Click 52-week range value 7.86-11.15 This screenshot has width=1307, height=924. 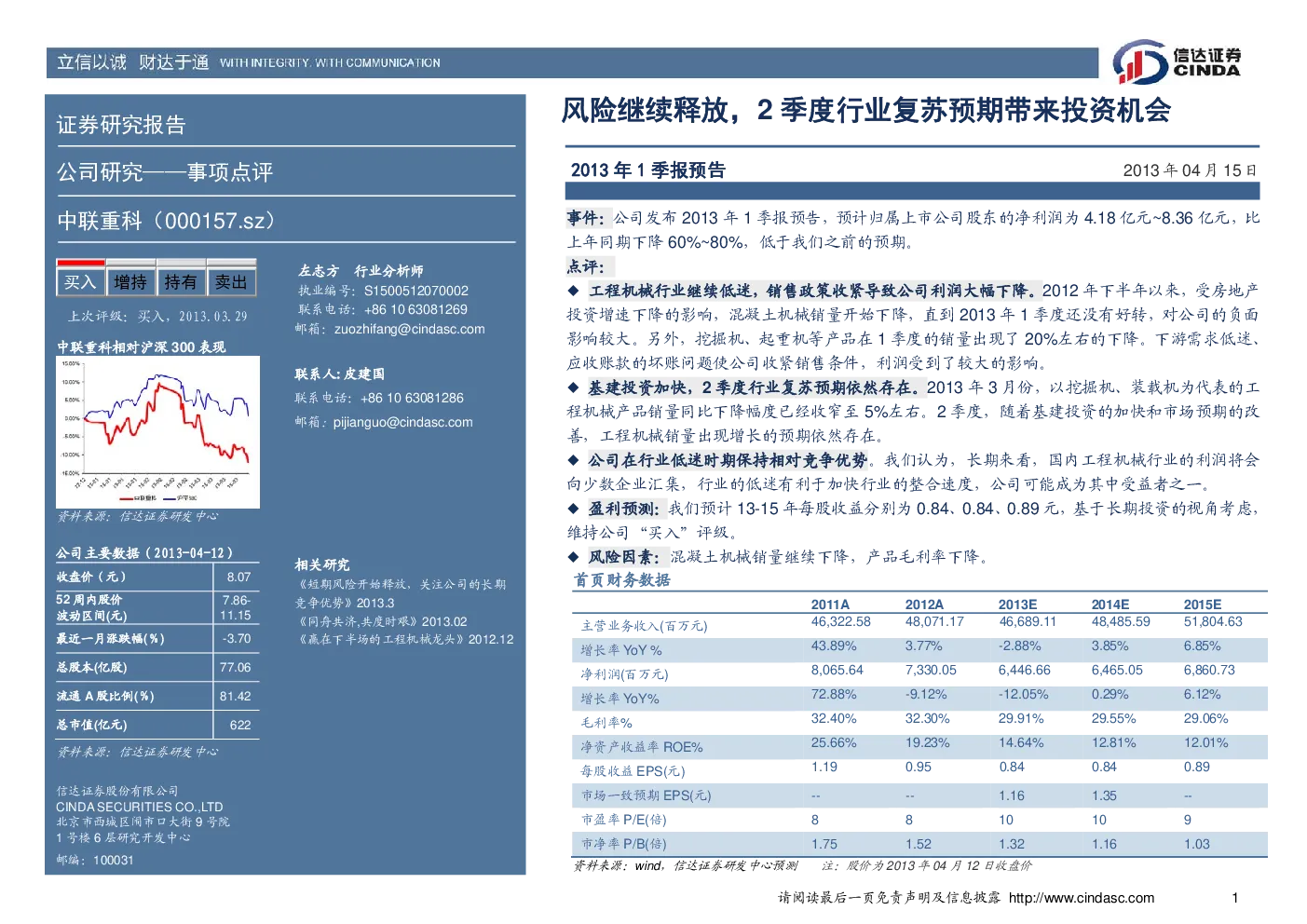coord(236,607)
